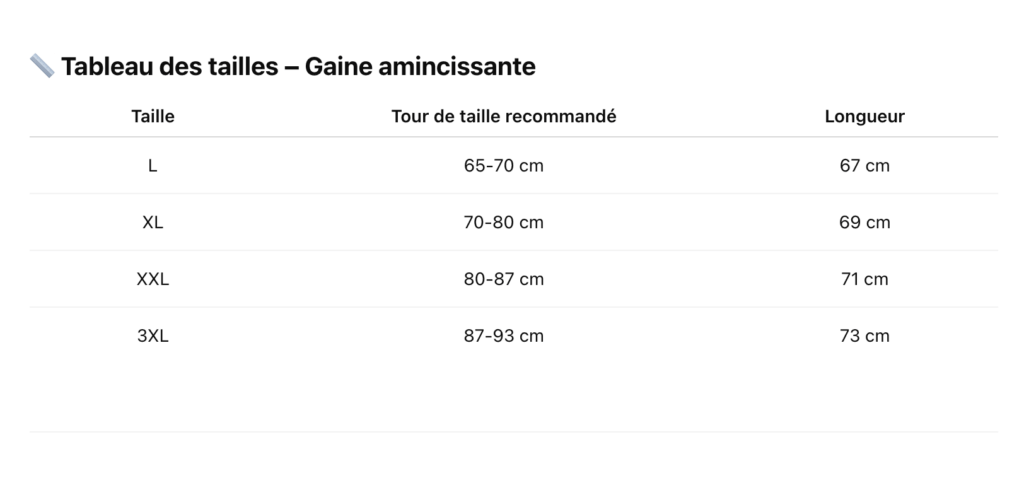Pick the '71 cm' length cell

pyautogui.click(x=864, y=279)
